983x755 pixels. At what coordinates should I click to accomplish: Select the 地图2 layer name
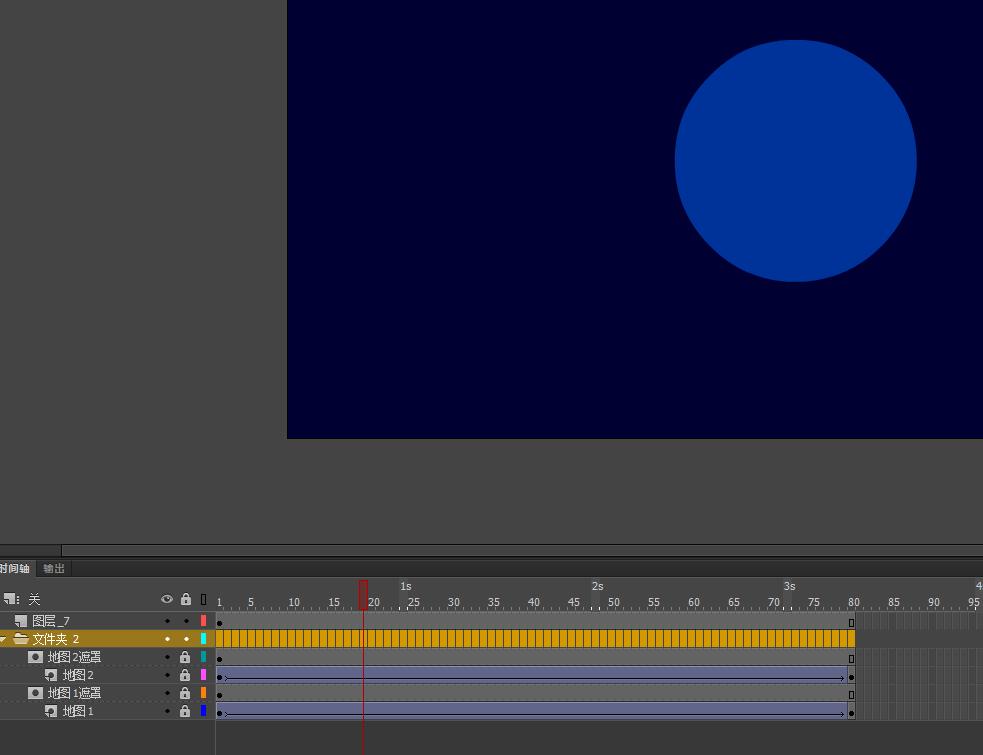point(78,675)
